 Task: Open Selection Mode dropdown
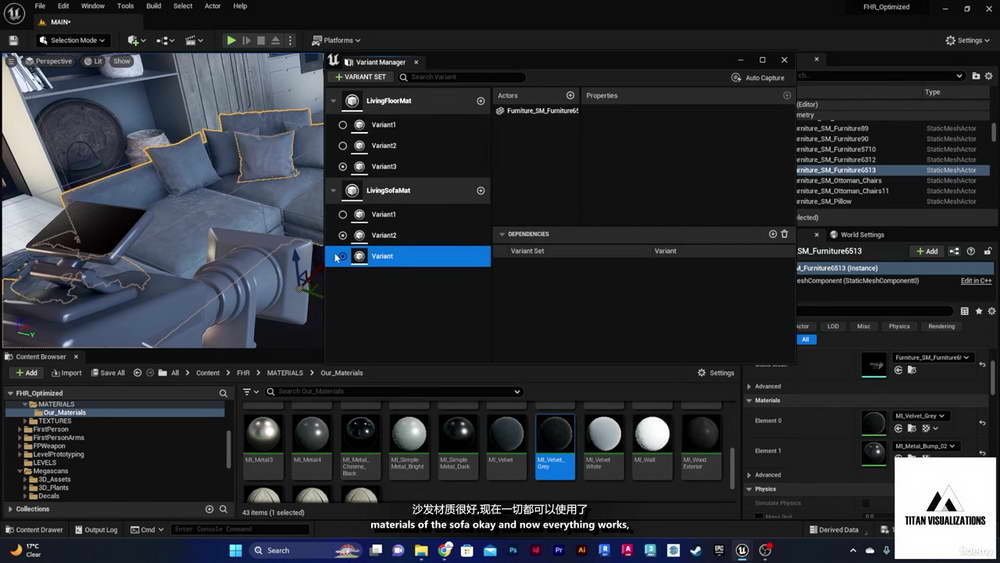click(72, 40)
